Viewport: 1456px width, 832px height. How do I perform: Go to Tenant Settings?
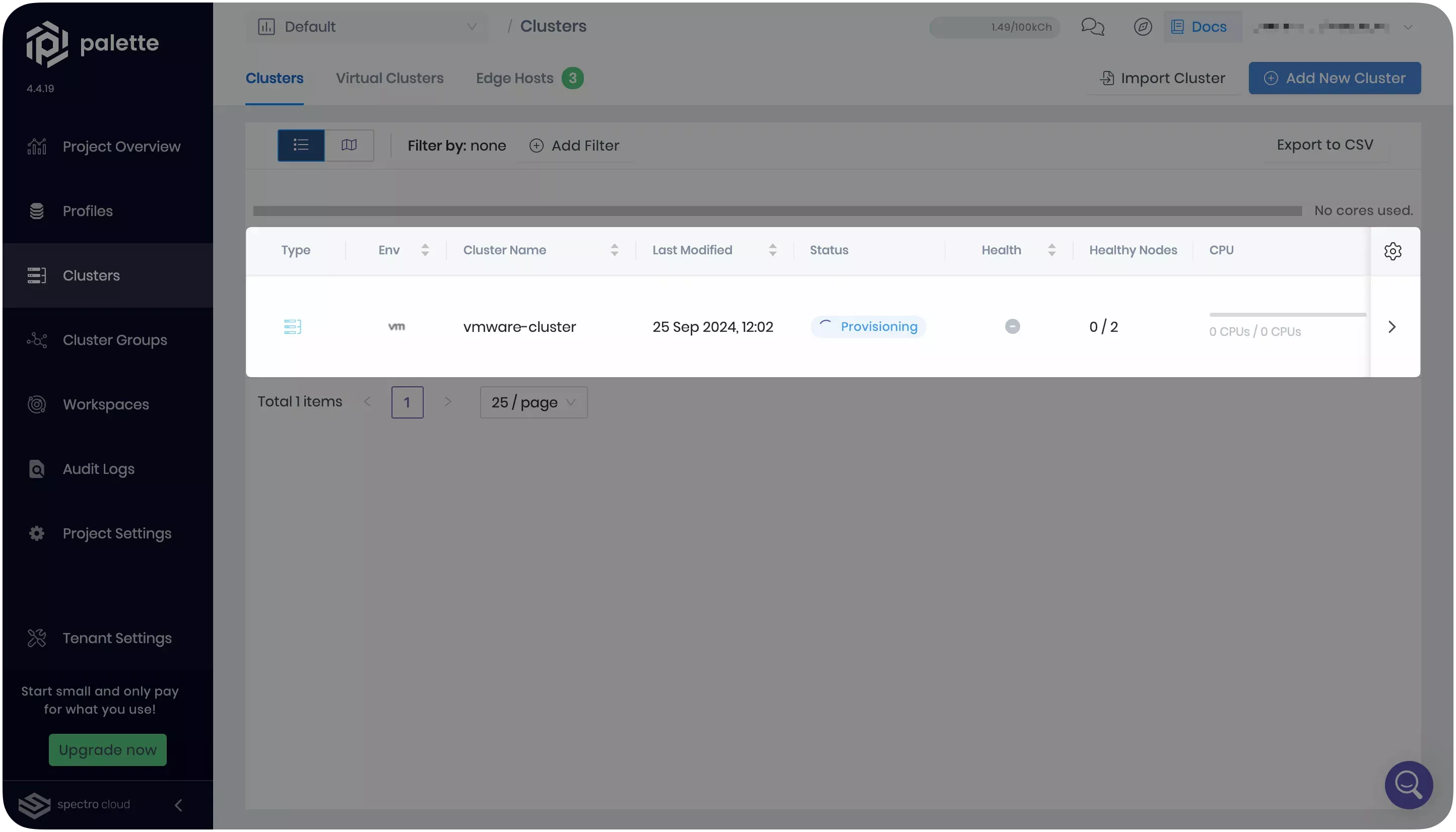coord(116,638)
